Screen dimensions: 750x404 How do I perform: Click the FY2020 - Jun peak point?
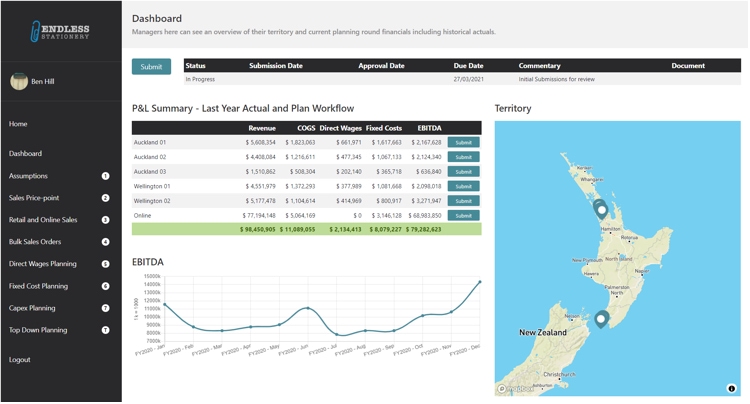pyautogui.click(x=308, y=308)
